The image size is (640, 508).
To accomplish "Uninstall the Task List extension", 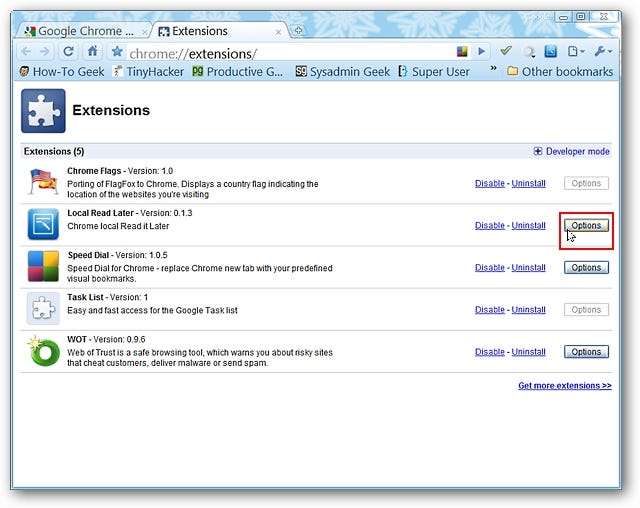I will [x=529, y=310].
